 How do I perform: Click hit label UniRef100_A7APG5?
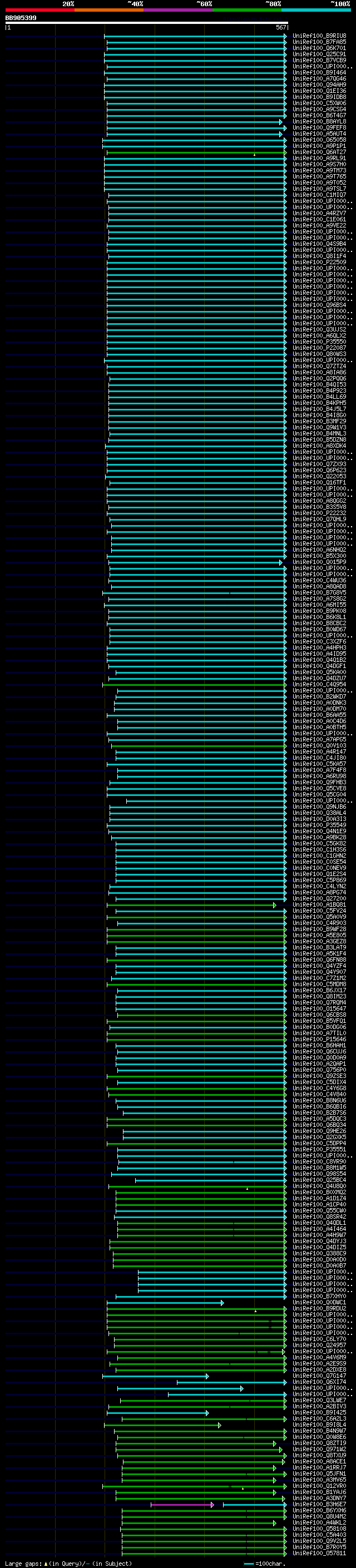[319, 740]
